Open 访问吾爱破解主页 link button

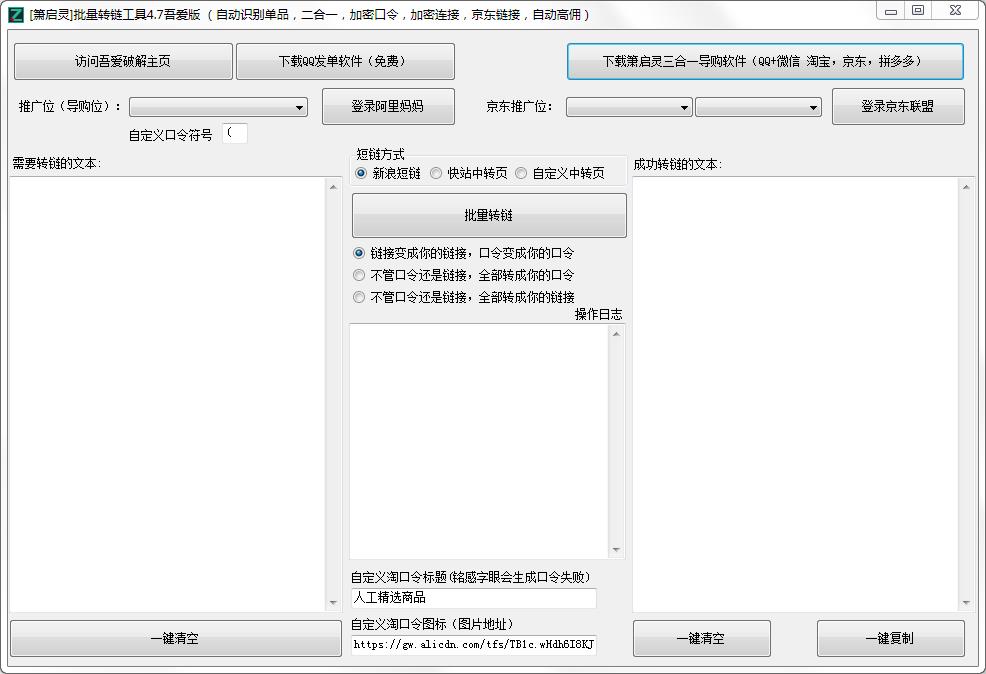pyautogui.click(x=123, y=61)
